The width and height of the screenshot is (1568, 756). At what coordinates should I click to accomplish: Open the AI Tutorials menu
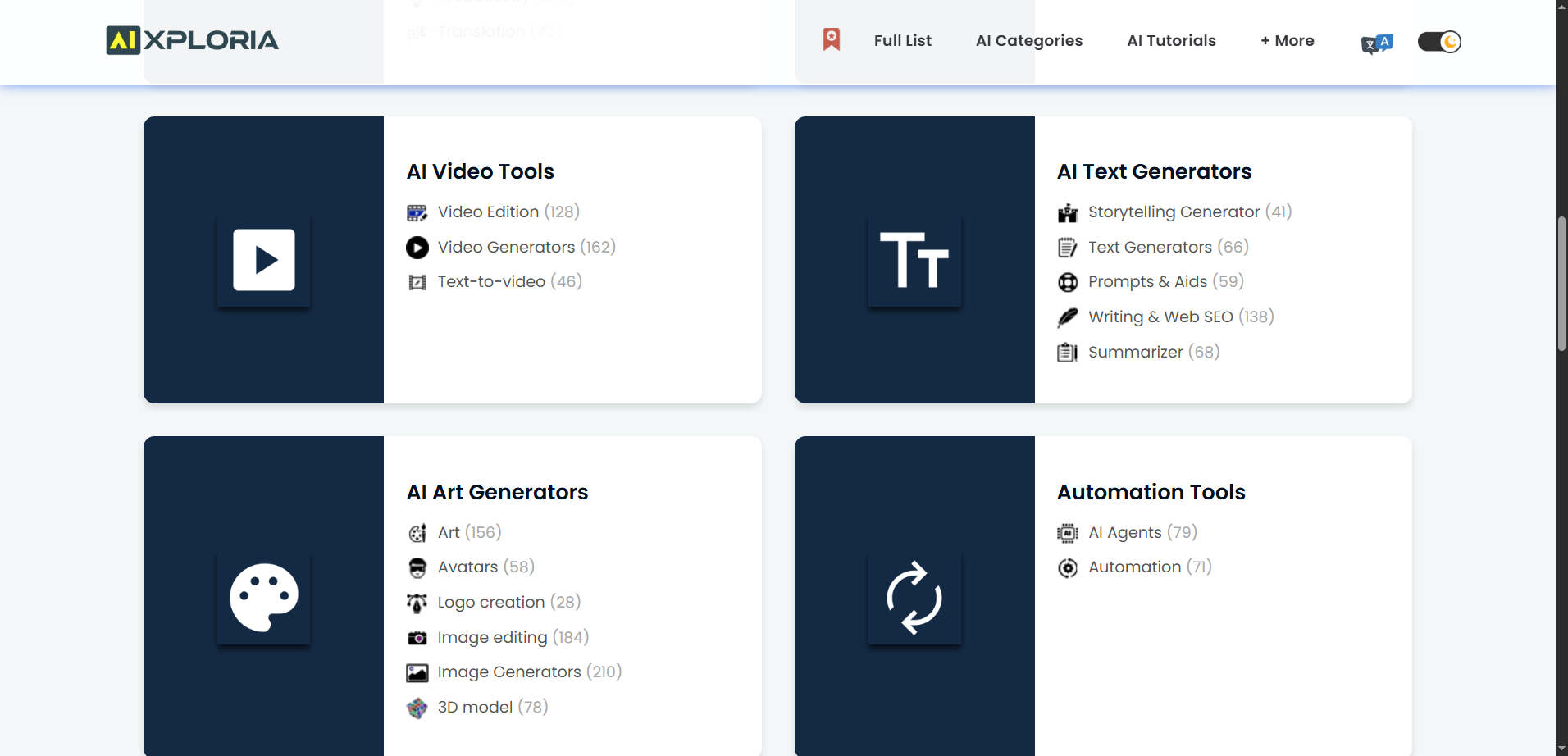(x=1171, y=41)
